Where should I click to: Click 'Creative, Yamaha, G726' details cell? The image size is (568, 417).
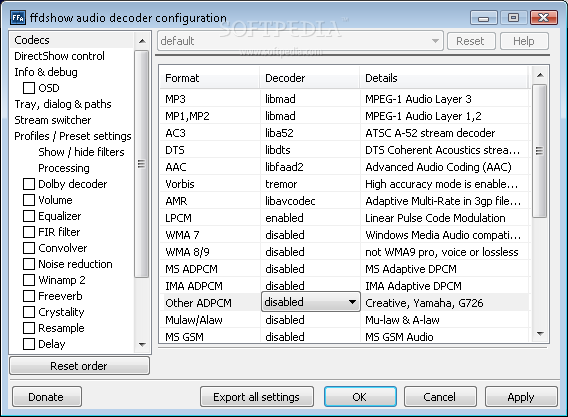(x=424, y=303)
